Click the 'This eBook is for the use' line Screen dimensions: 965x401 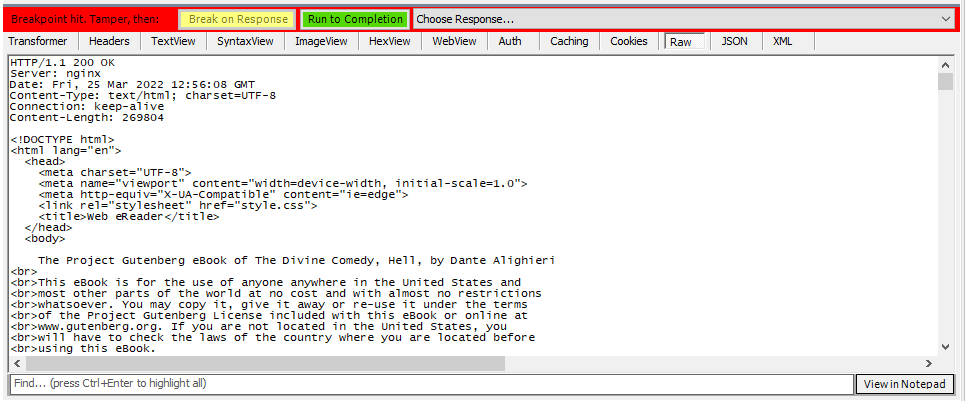tap(265, 283)
